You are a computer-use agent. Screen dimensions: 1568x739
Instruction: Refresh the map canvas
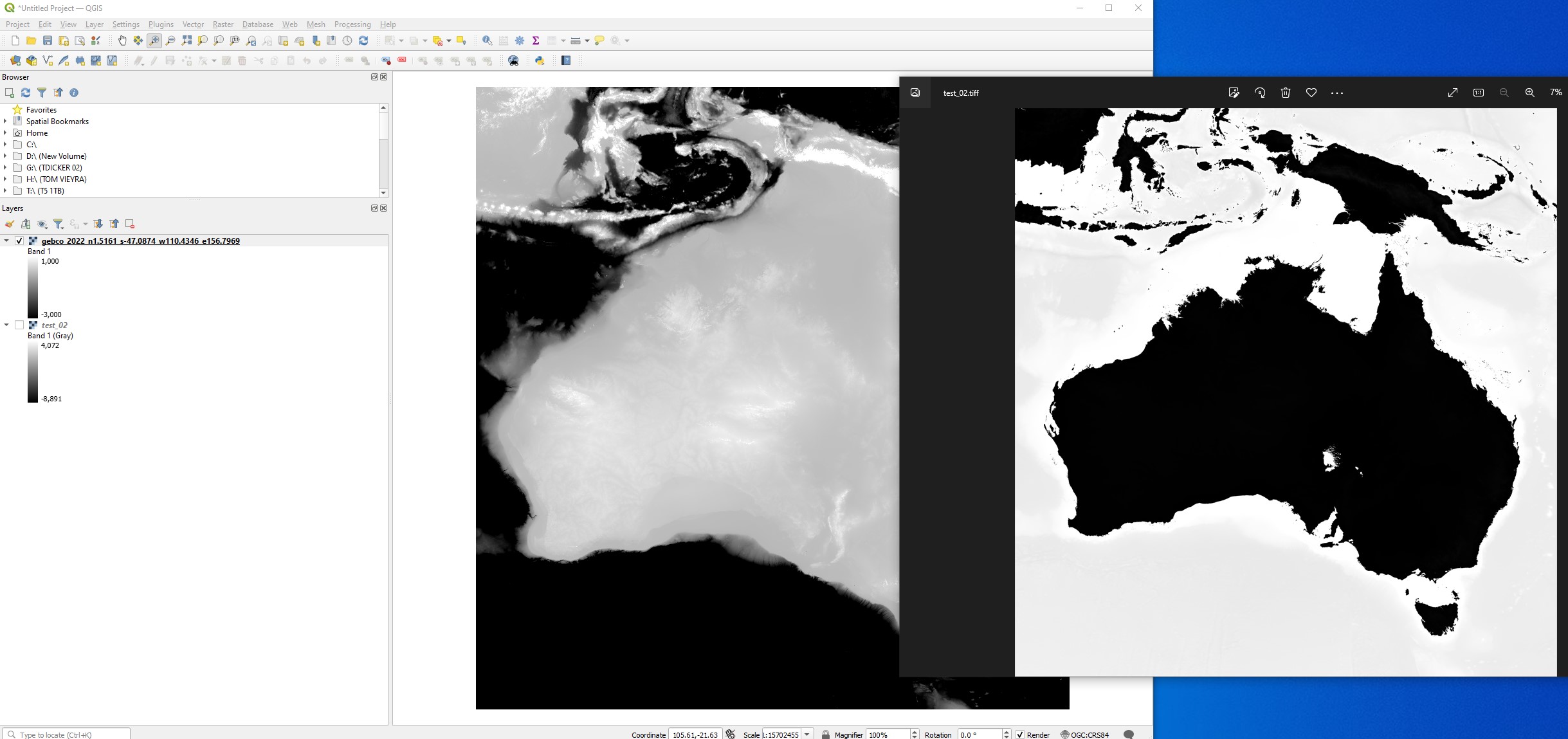tap(363, 41)
